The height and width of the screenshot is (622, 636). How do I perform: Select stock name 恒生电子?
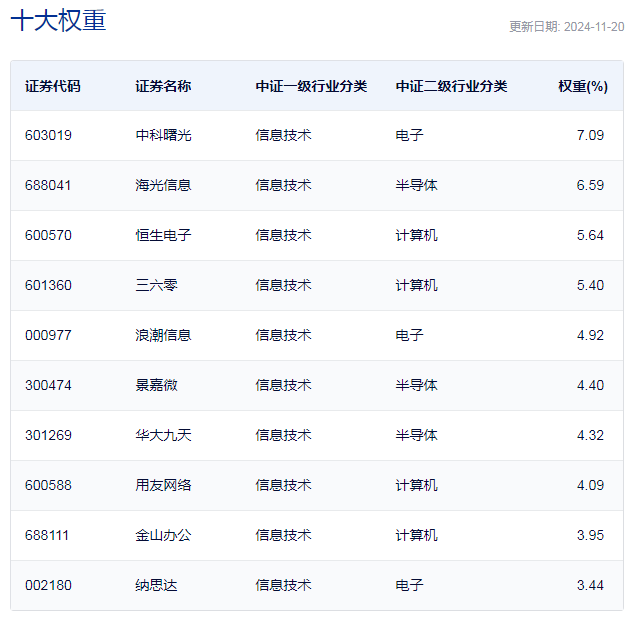(x=163, y=235)
